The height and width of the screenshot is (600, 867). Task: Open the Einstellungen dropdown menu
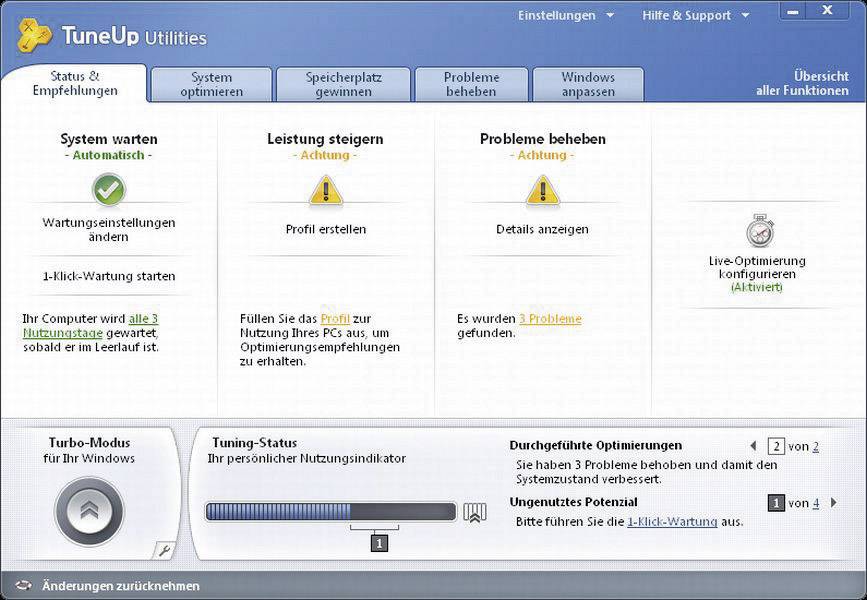(x=566, y=15)
